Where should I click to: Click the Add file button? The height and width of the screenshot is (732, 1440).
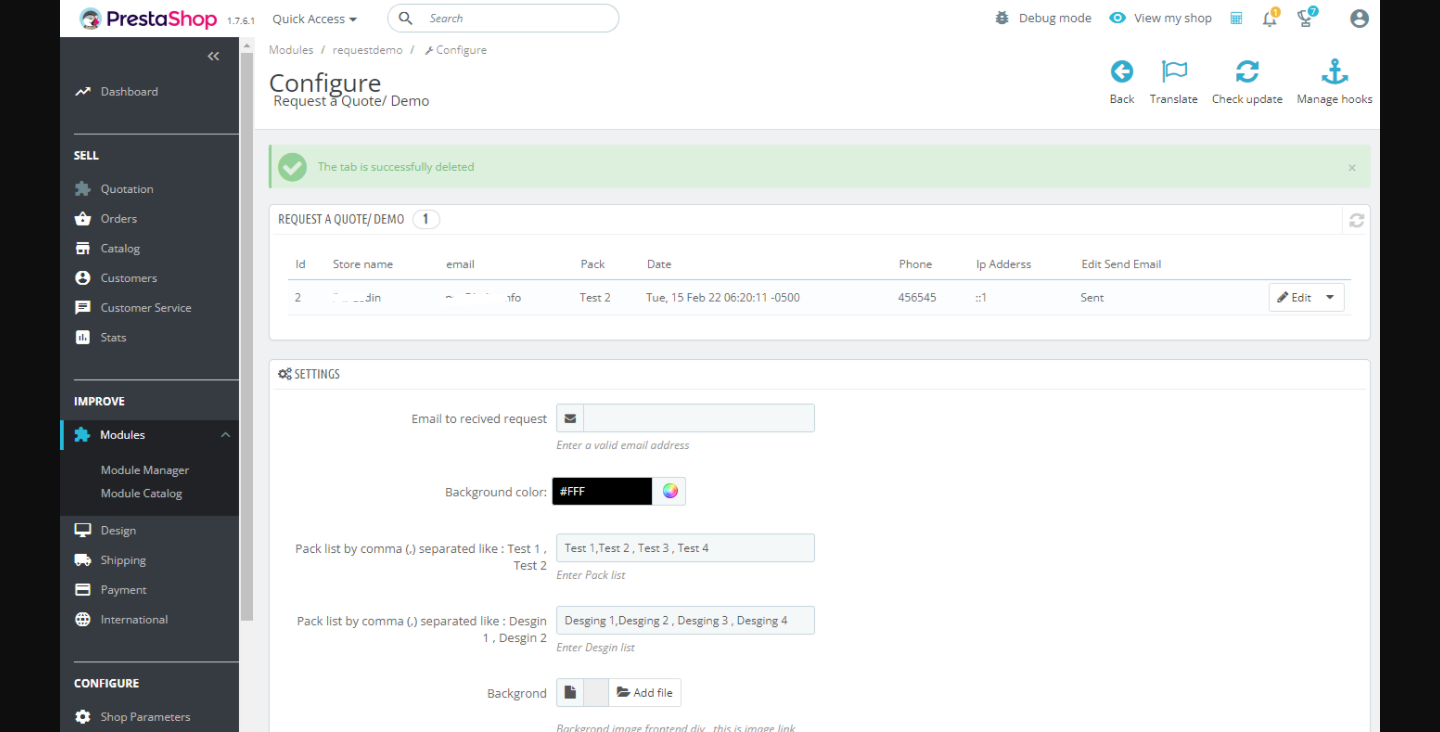[644, 692]
